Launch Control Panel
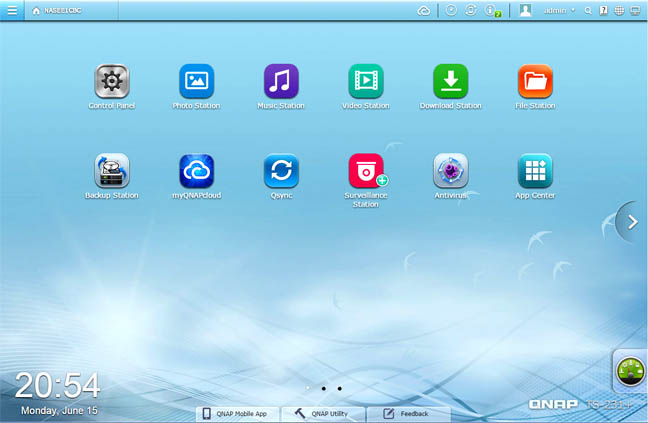 point(112,81)
